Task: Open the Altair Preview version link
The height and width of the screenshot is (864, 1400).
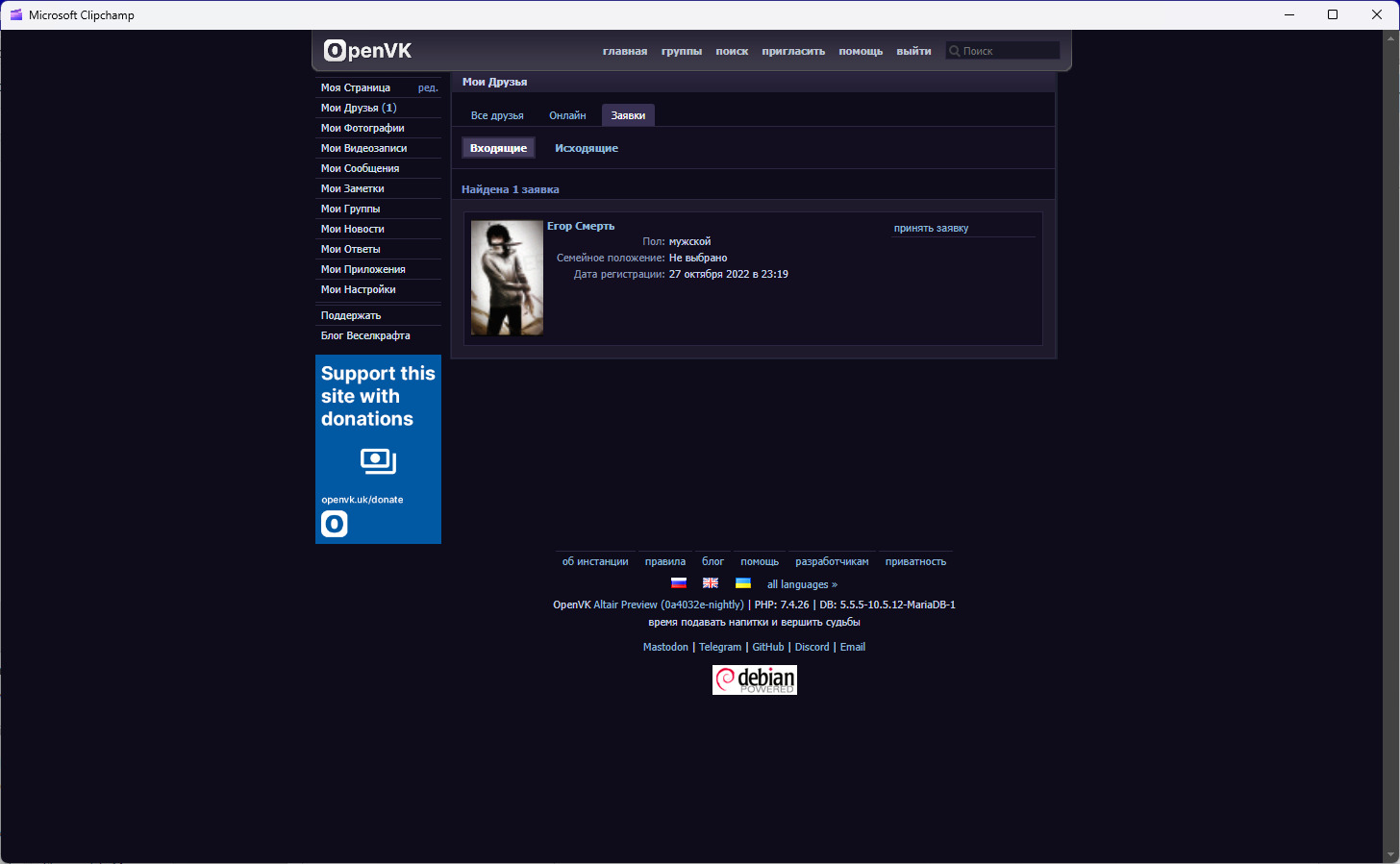Action: point(668,605)
